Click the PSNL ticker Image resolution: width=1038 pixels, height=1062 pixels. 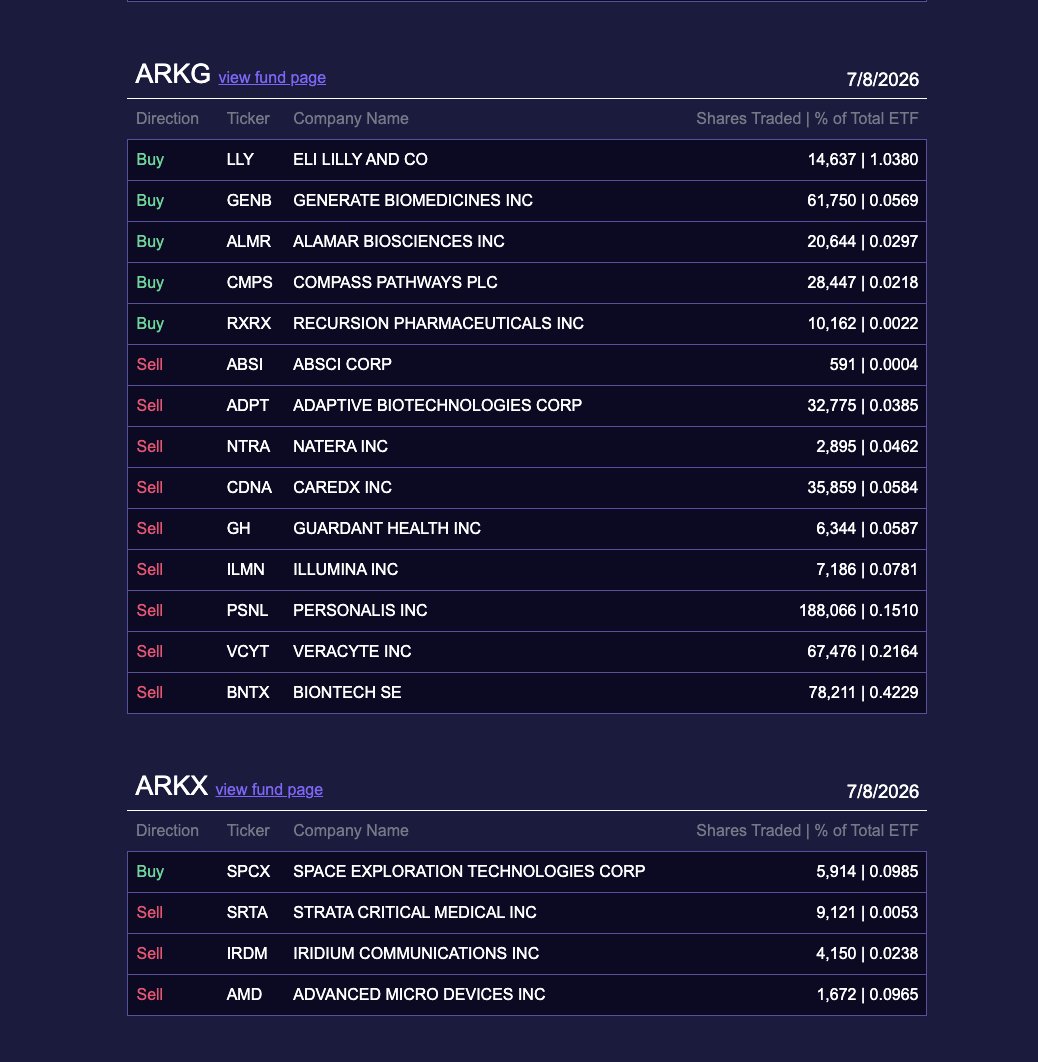[247, 610]
